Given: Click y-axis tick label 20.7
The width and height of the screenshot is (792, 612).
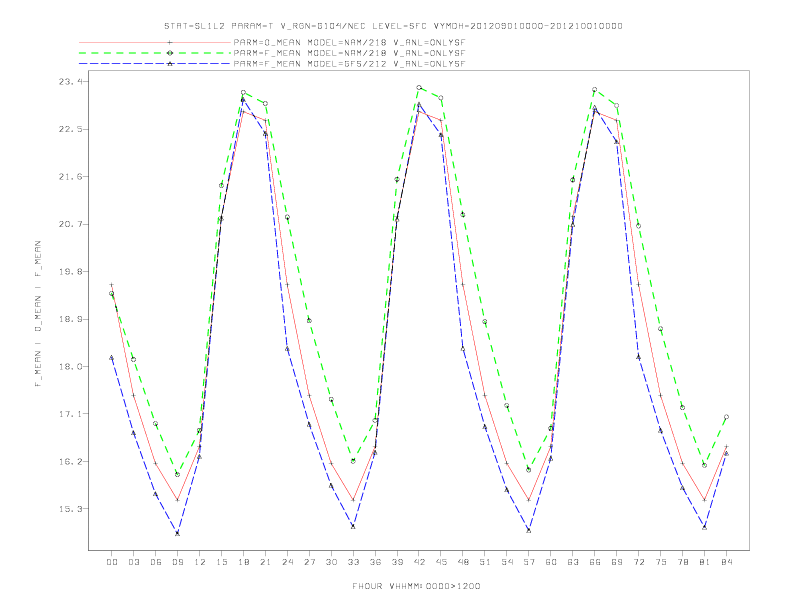Looking at the screenshot, I should tap(69, 224).
